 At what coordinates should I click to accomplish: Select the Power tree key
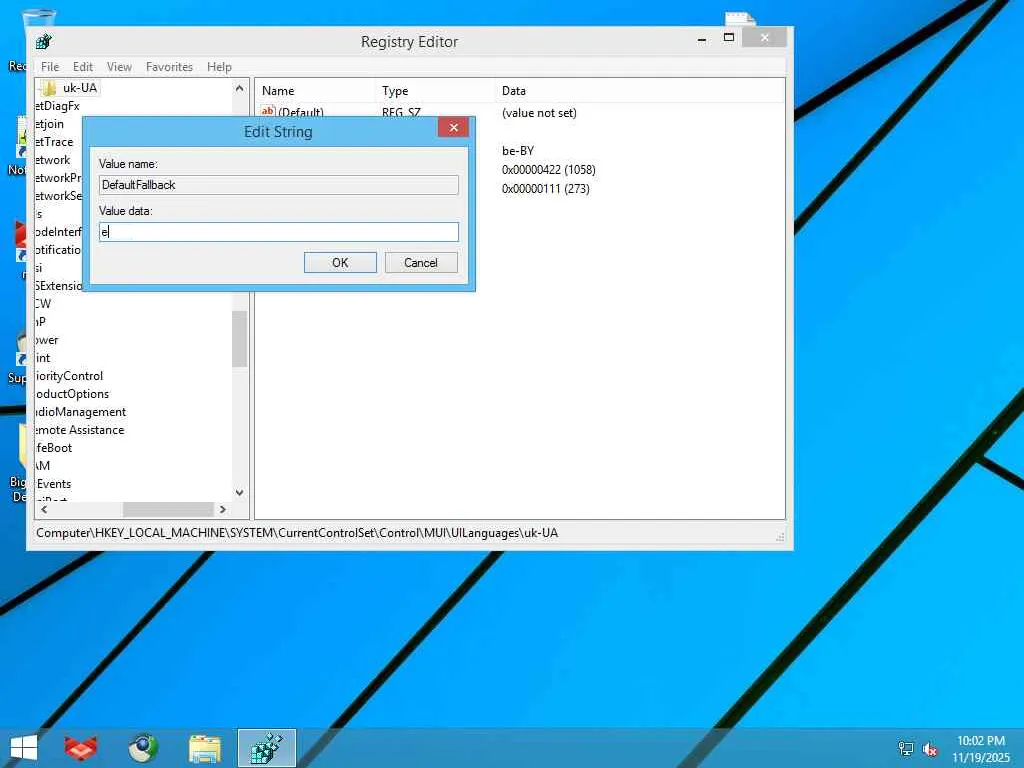pos(47,340)
